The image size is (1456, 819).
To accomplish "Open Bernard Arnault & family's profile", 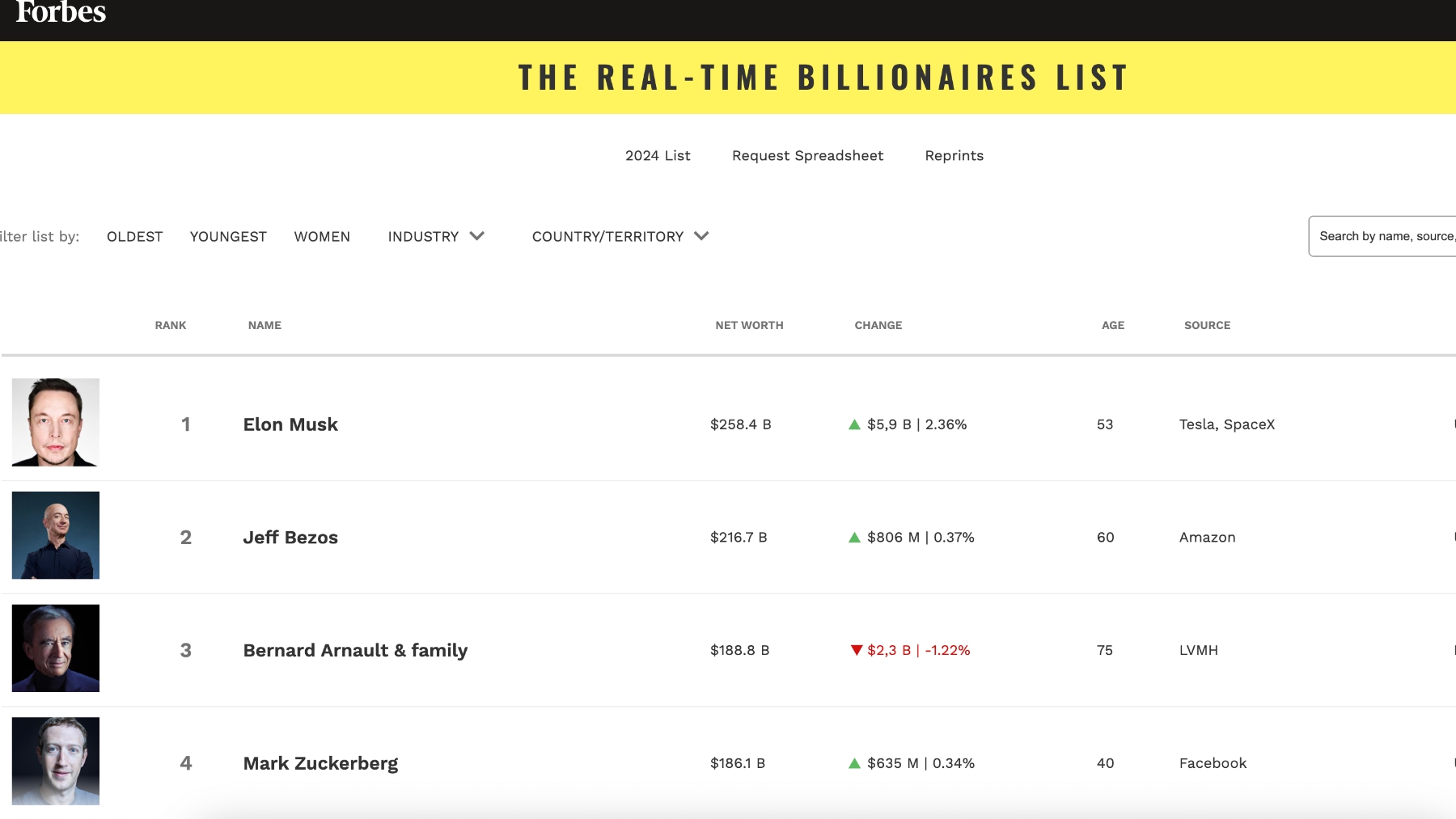I will point(356,649).
